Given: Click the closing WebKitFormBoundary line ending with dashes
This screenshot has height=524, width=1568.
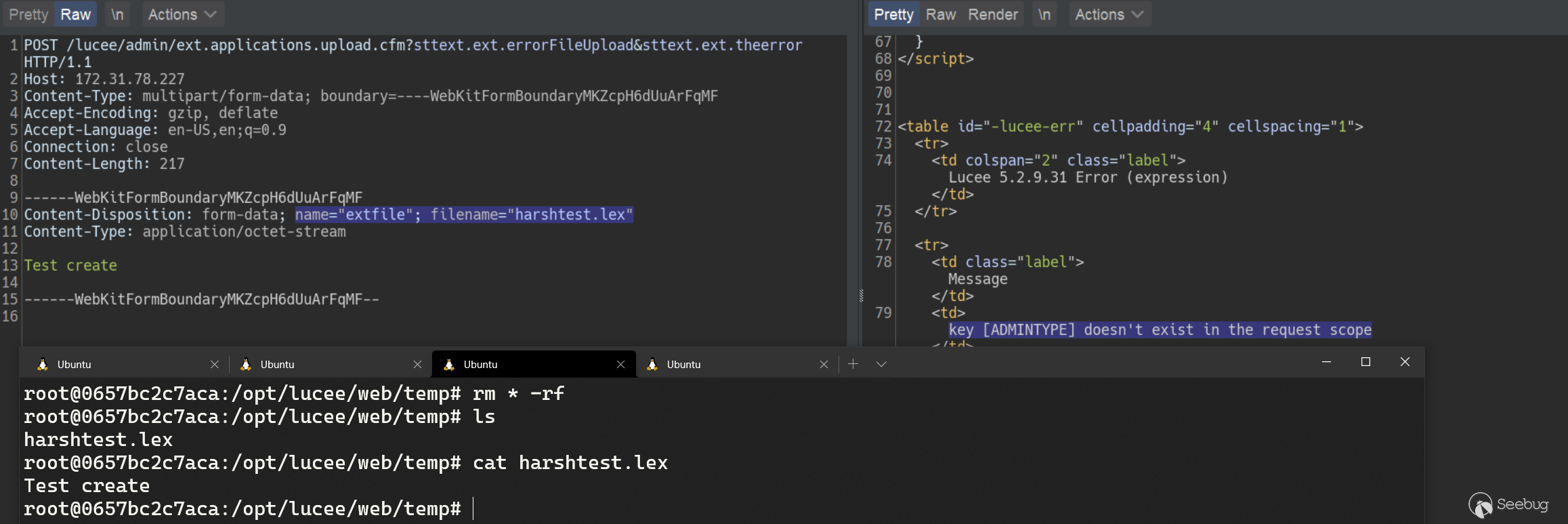Looking at the screenshot, I should click(202, 299).
